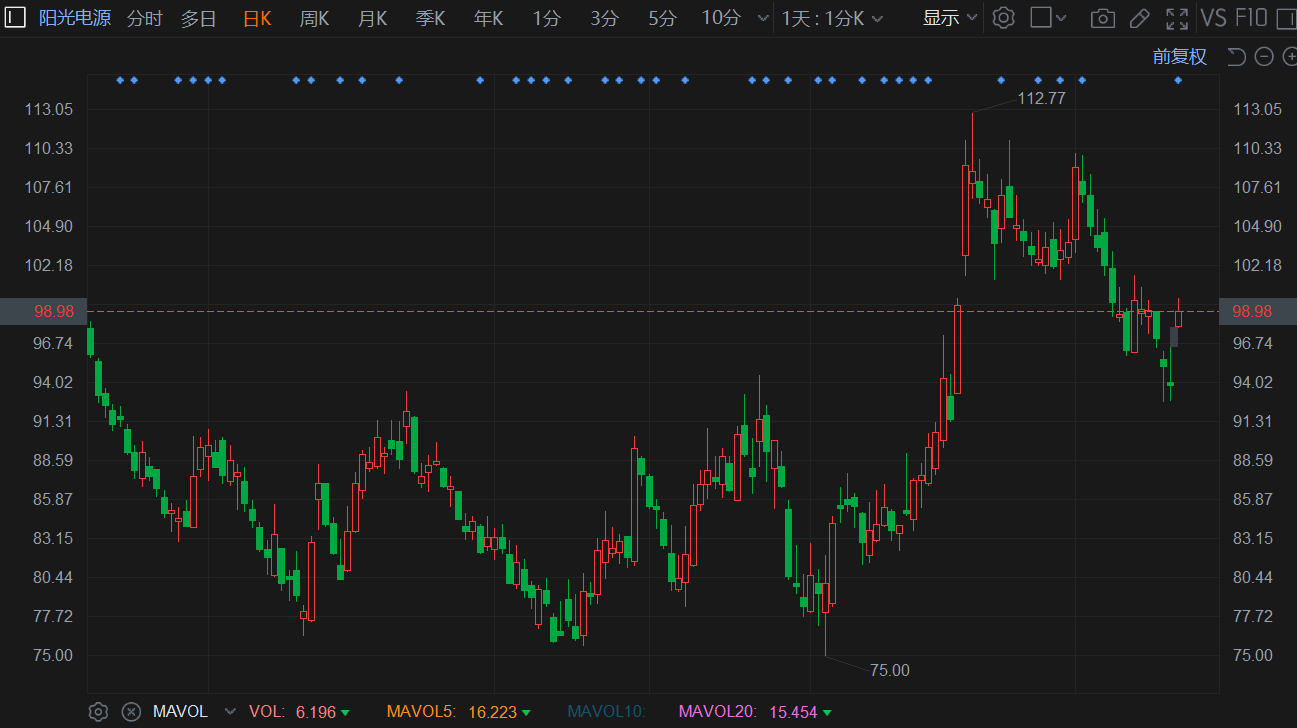Click 85.87 on the left price axis
Image resolution: width=1297 pixels, height=728 pixels.
click(53, 499)
